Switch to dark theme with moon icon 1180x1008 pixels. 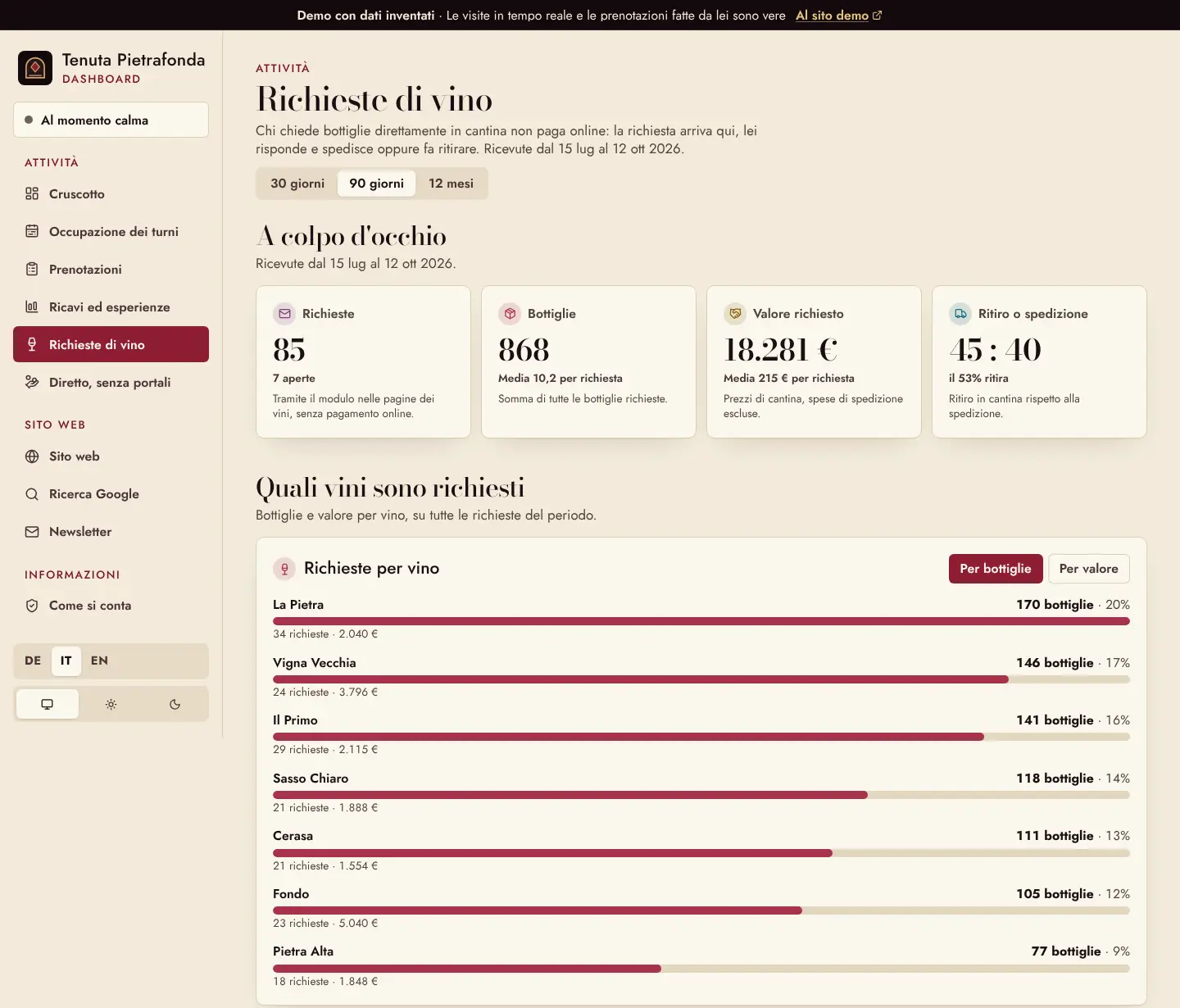tap(175, 704)
